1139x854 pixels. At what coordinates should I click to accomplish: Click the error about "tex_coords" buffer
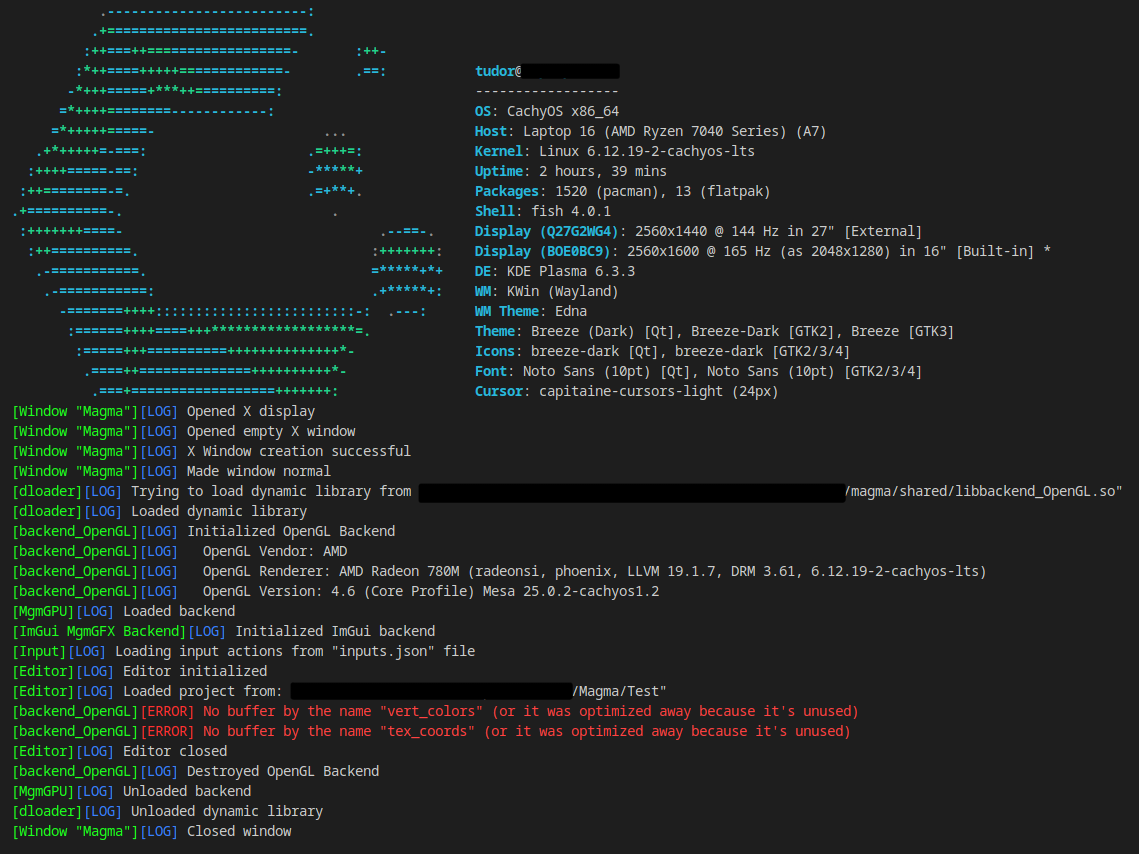coord(431,731)
